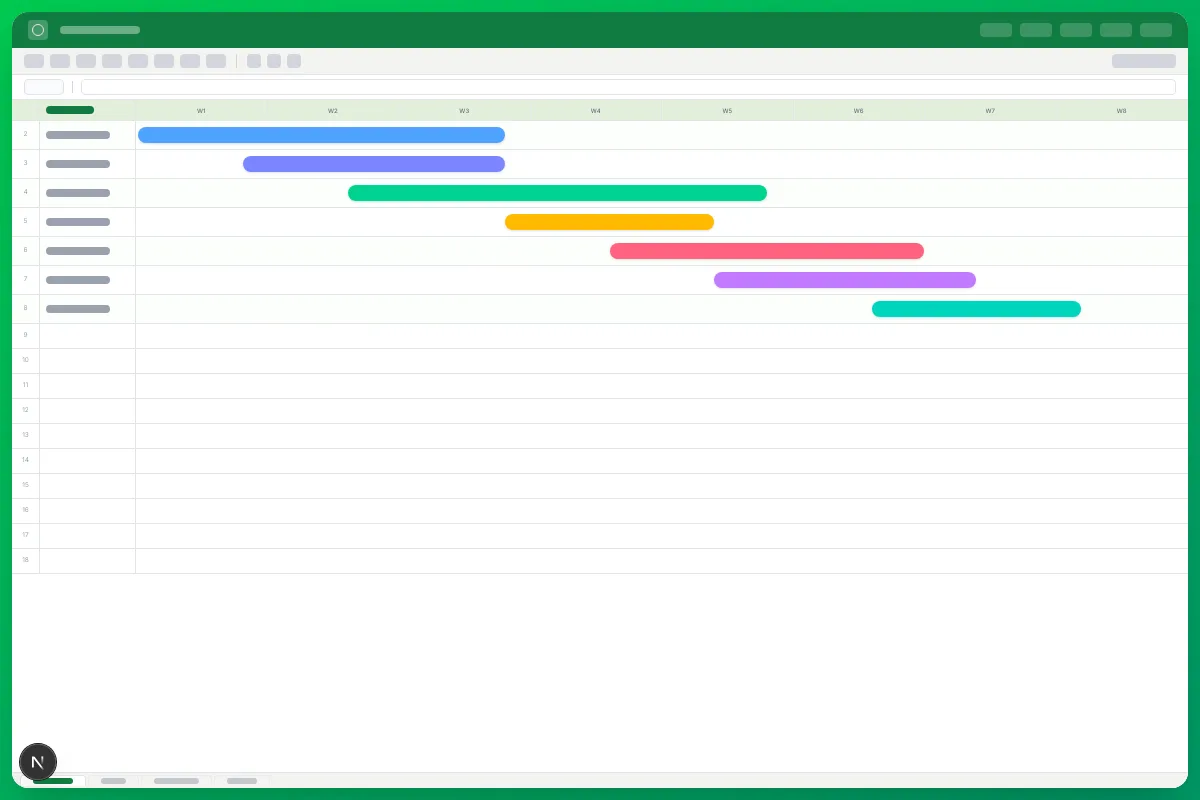Select the W4 week column header
The width and height of the screenshot is (1200, 800).
(596, 111)
